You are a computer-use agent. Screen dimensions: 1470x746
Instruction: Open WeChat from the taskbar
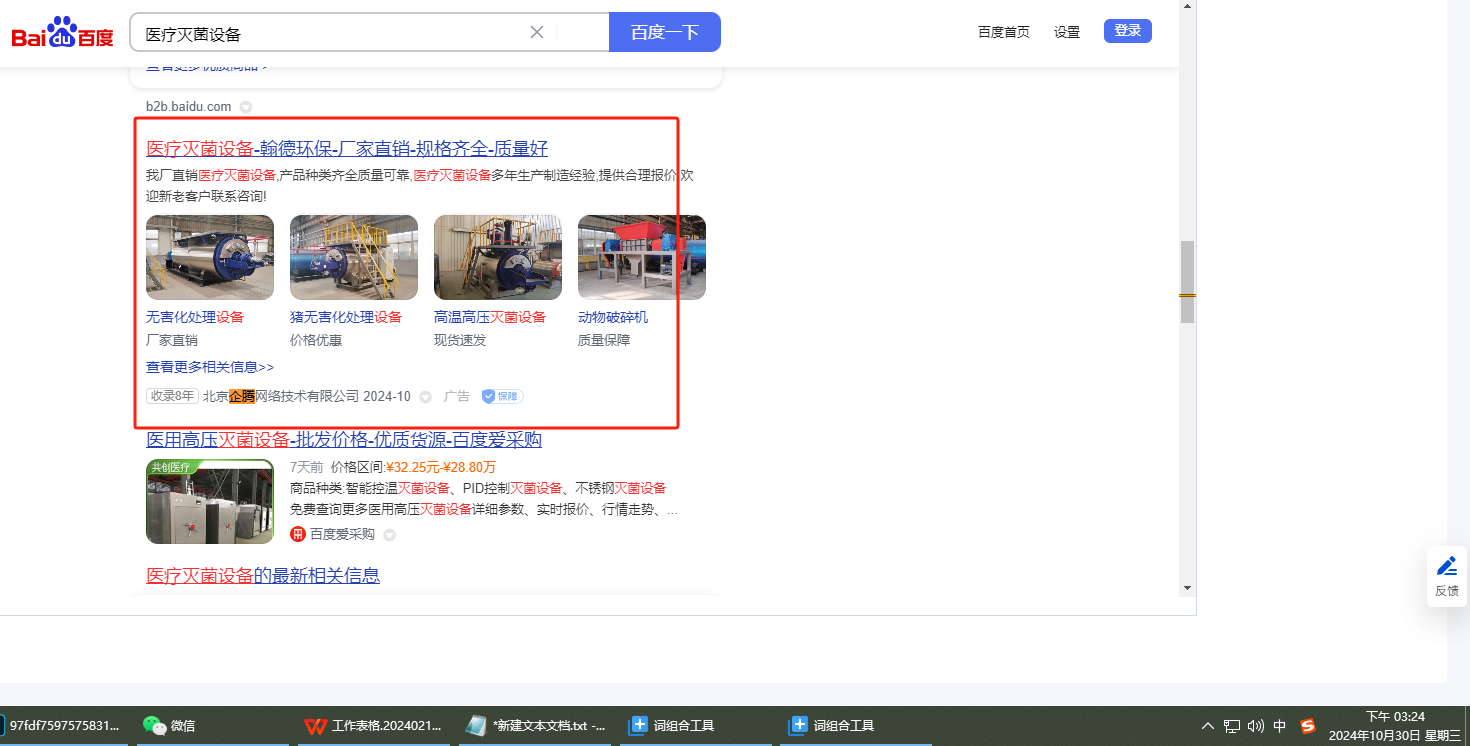pyautogui.click(x=168, y=725)
